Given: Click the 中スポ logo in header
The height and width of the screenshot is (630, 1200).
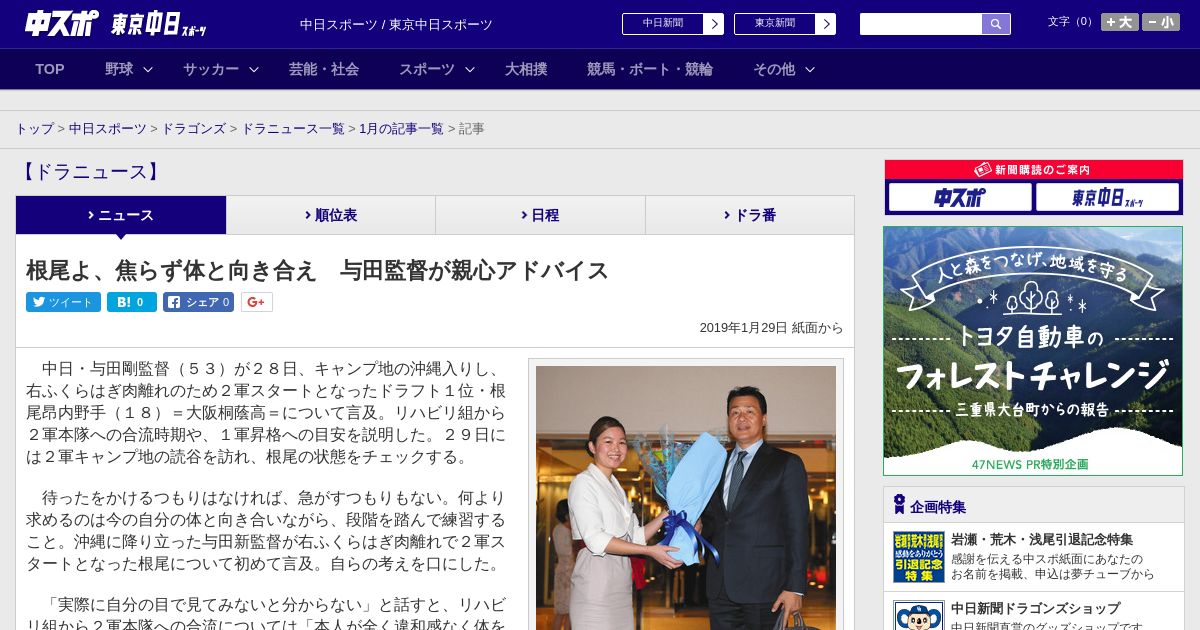Looking at the screenshot, I should [62, 23].
